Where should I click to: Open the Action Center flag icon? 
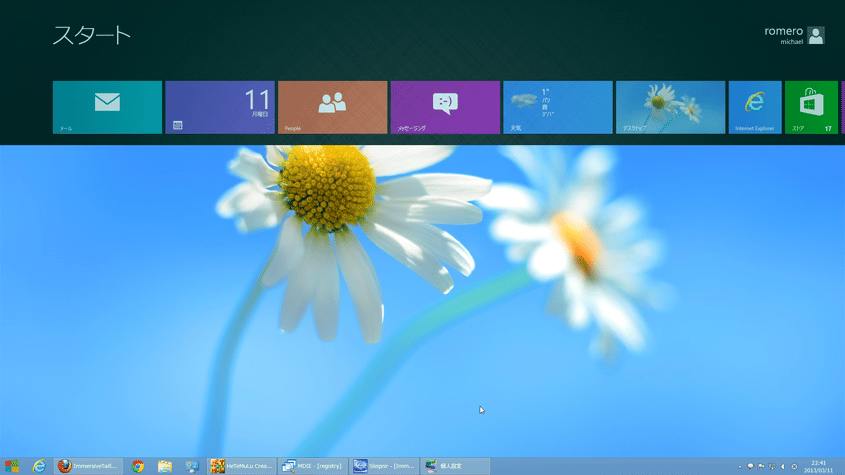[x=761, y=466]
